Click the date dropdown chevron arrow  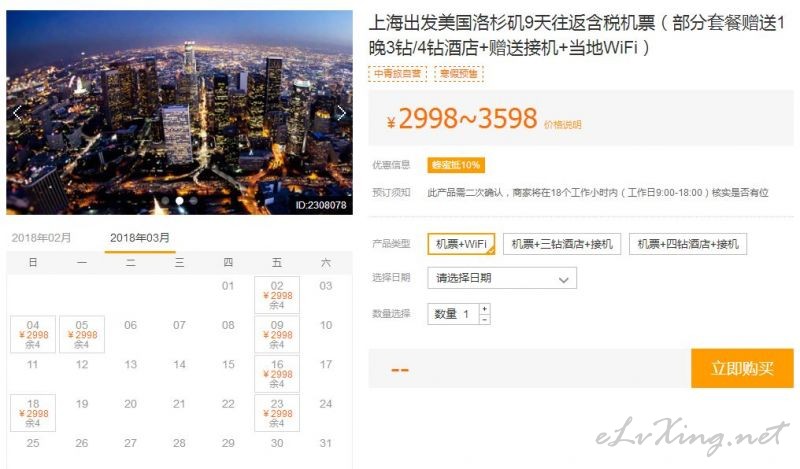coord(563,280)
